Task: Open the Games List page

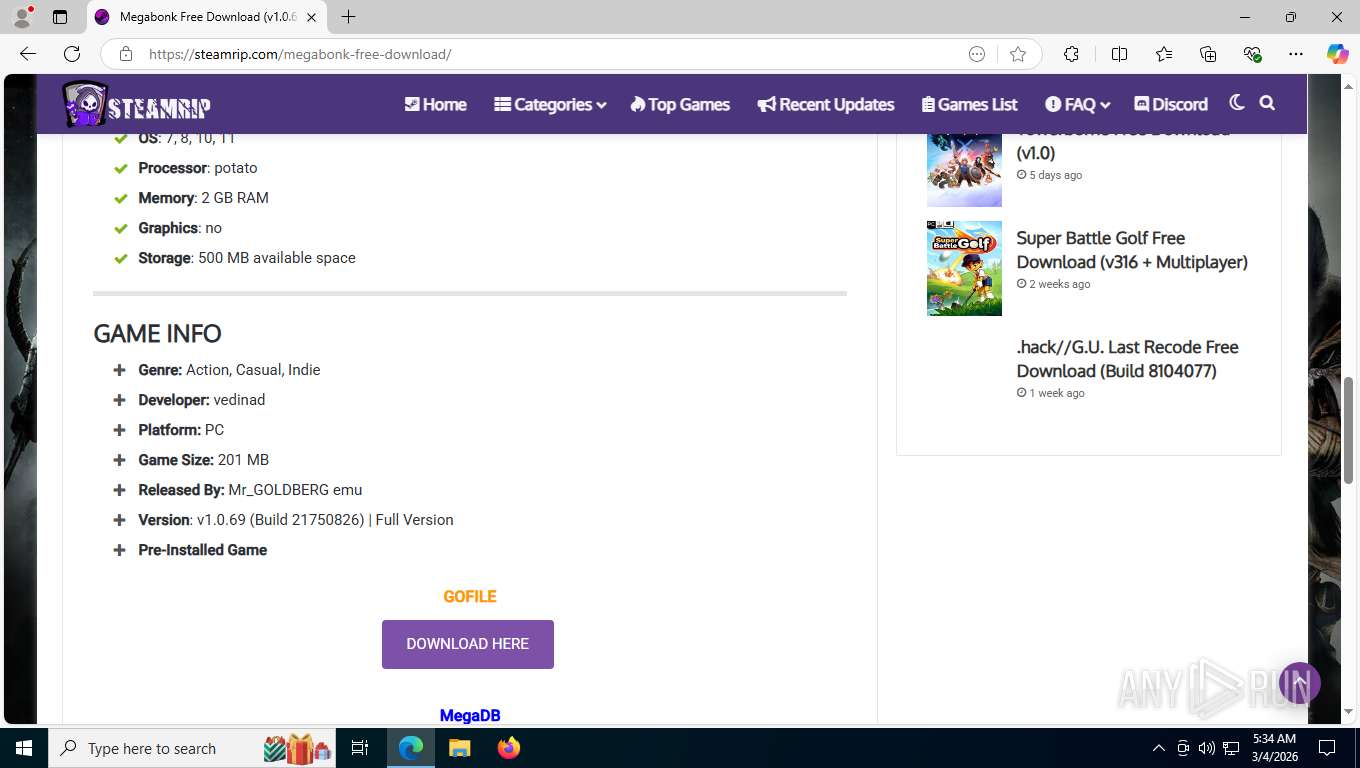Action: pyautogui.click(x=969, y=104)
